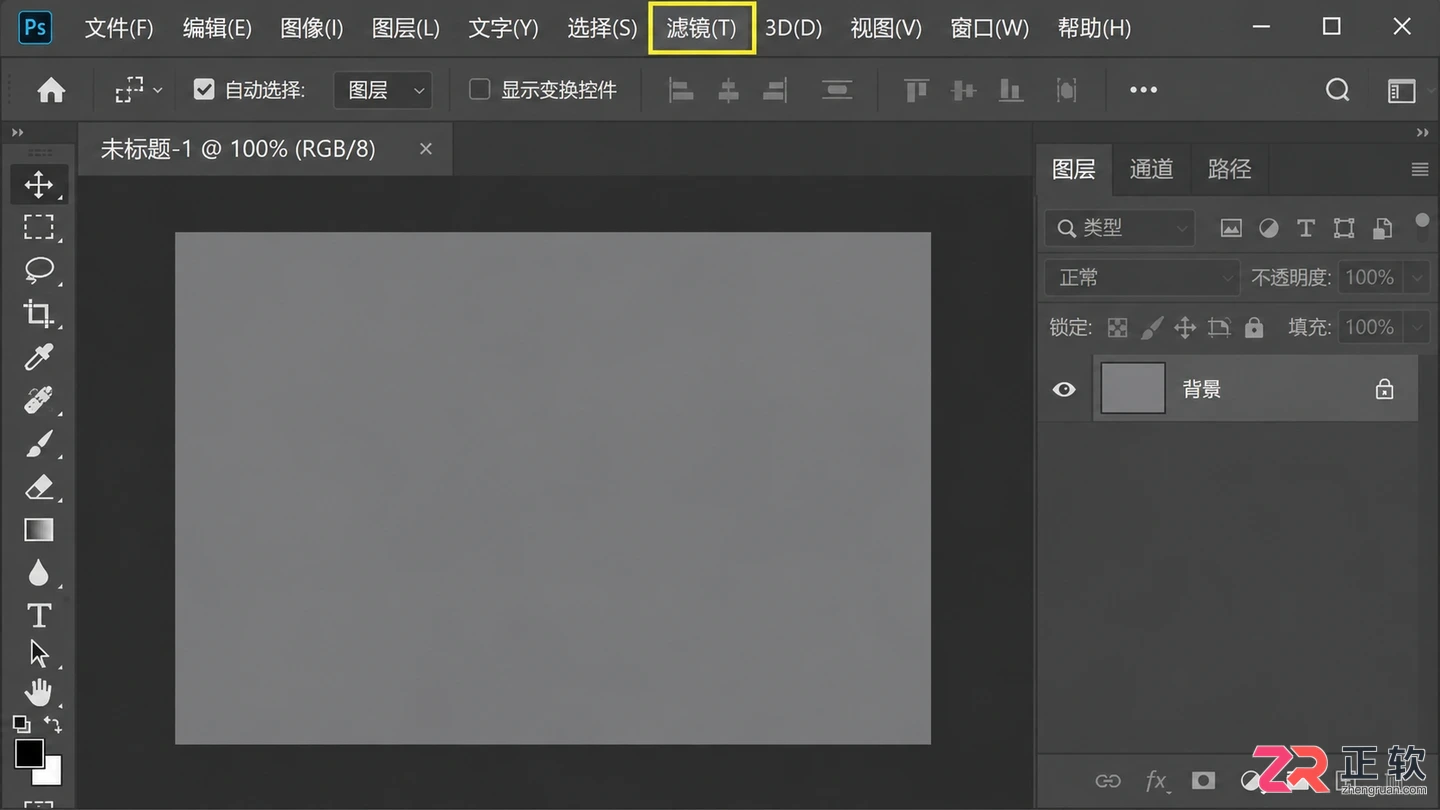Align top edges in options bar
This screenshot has width=1440, height=810.
[x=916, y=90]
